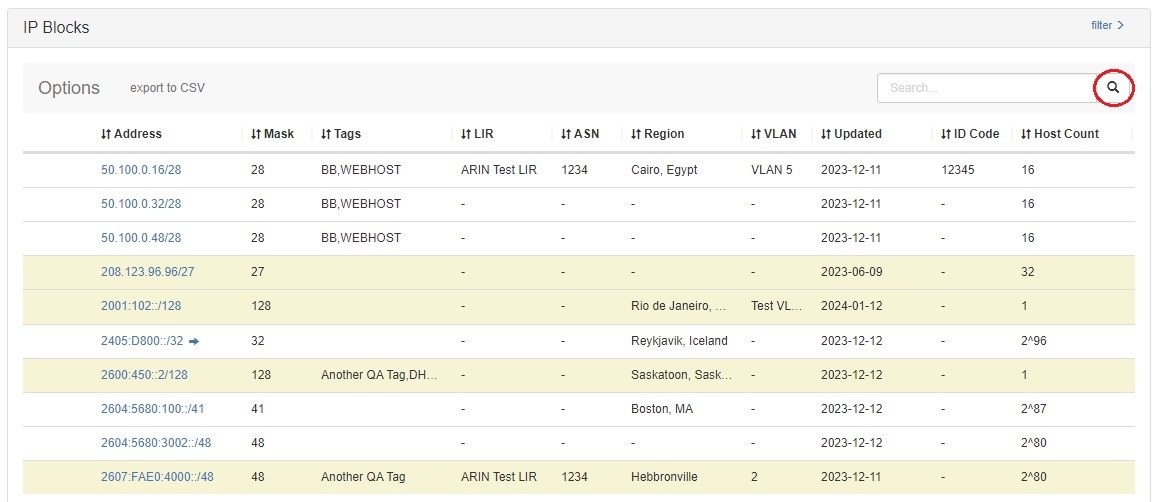The width and height of the screenshot is (1158, 502).
Task: Sort table by Mask column
Action: point(272,134)
